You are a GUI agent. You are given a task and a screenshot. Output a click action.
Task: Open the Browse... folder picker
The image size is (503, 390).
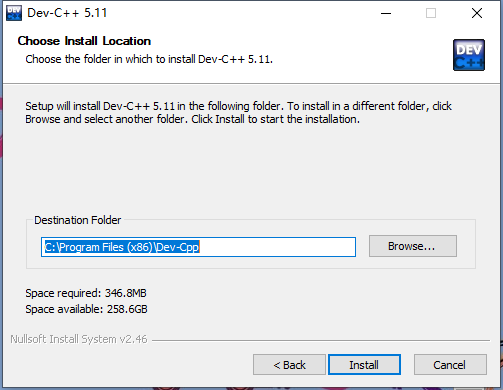click(413, 246)
